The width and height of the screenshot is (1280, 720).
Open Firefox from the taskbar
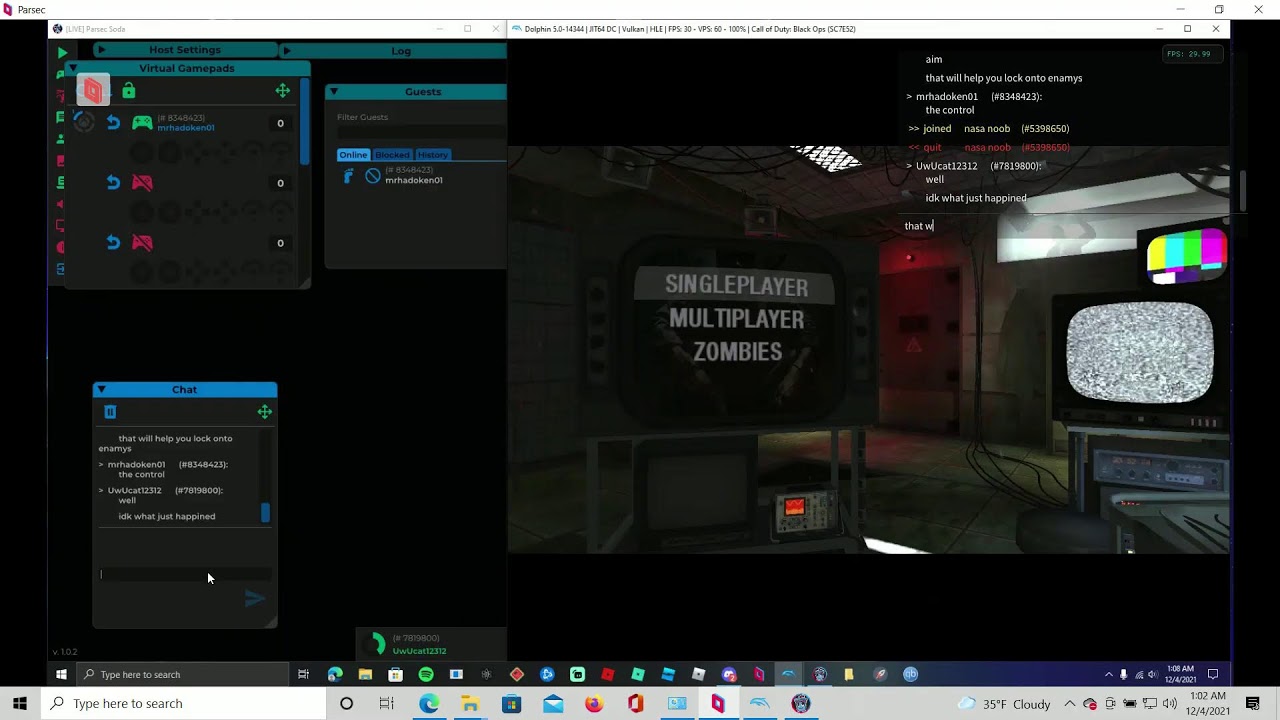[x=594, y=704]
